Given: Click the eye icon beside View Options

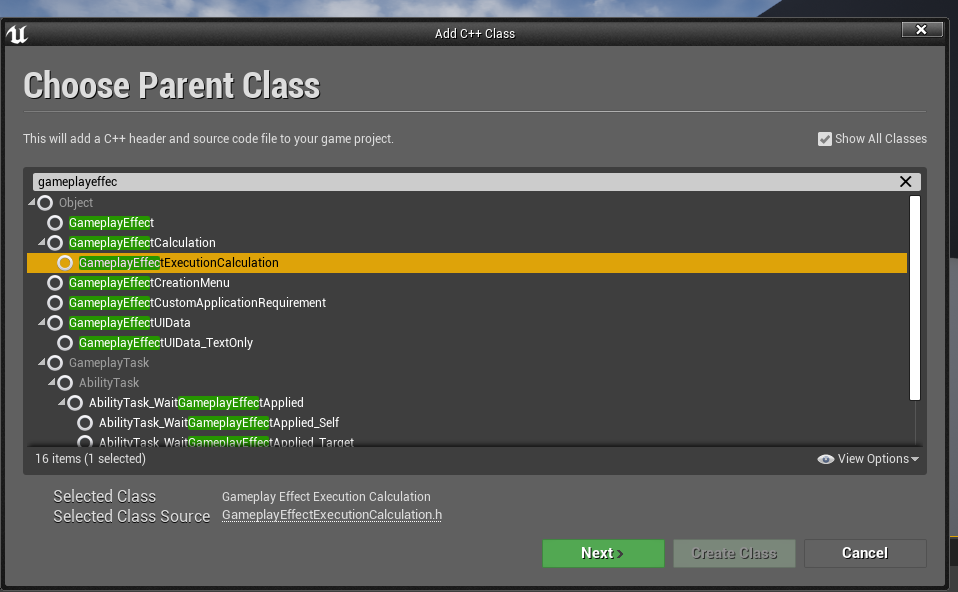Looking at the screenshot, I should tap(825, 459).
